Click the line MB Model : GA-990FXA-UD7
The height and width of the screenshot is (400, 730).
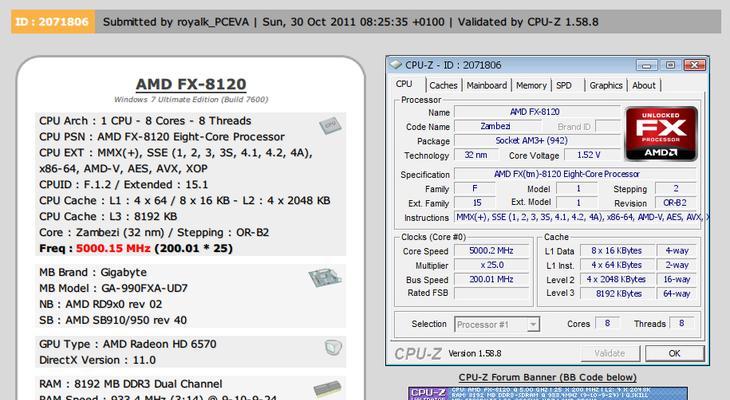113,288
